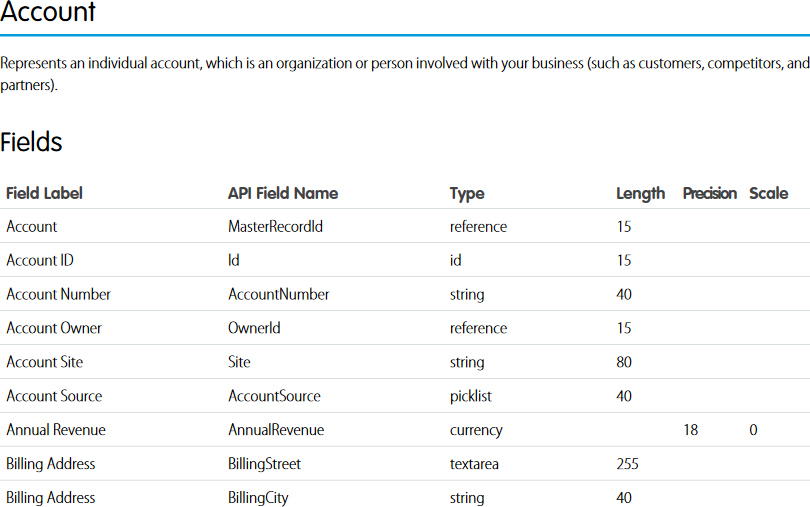Select the BillingCity API field name
810x507 pixels.
tap(258, 498)
